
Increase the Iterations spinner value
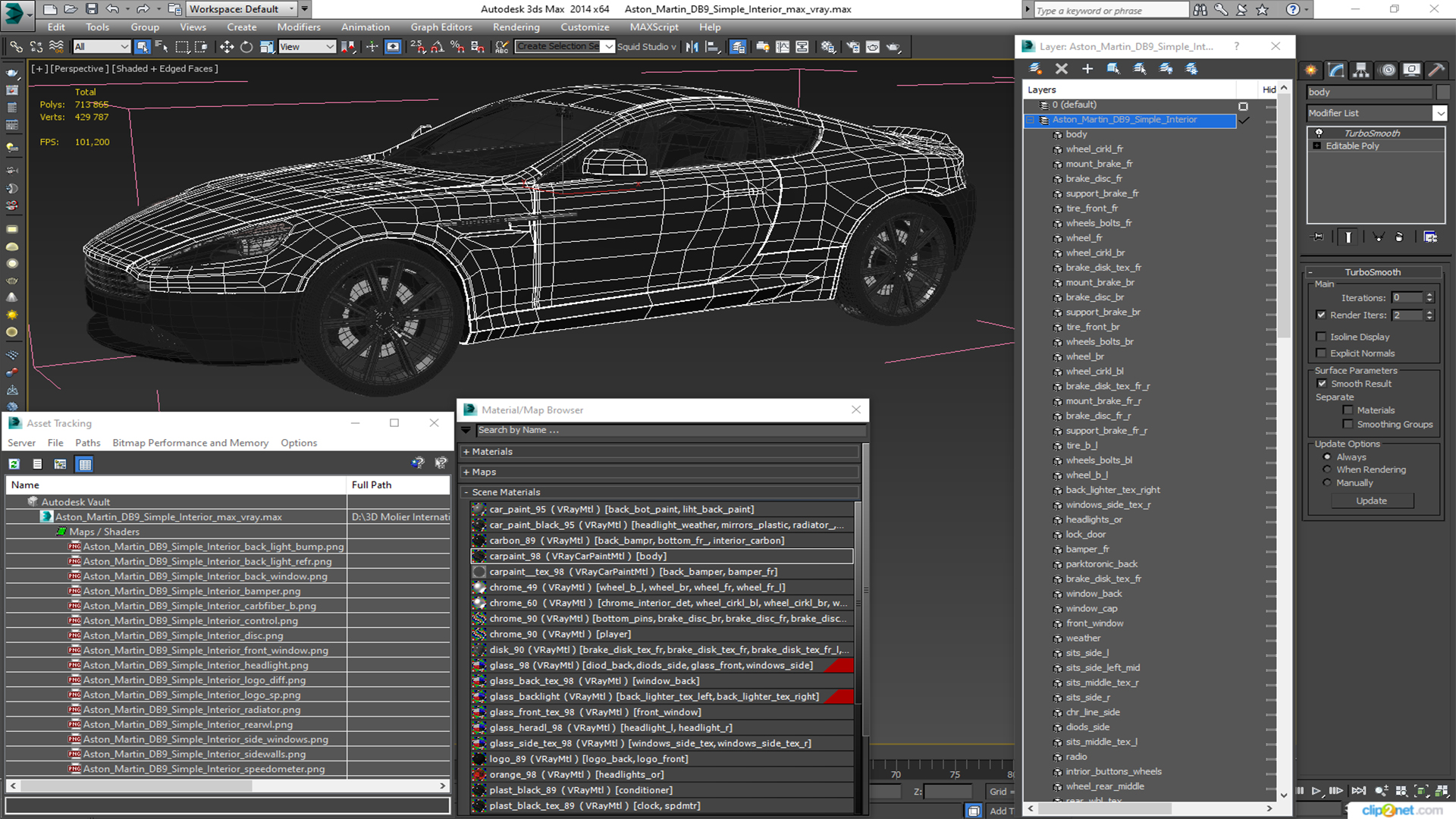click(x=1429, y=295)
